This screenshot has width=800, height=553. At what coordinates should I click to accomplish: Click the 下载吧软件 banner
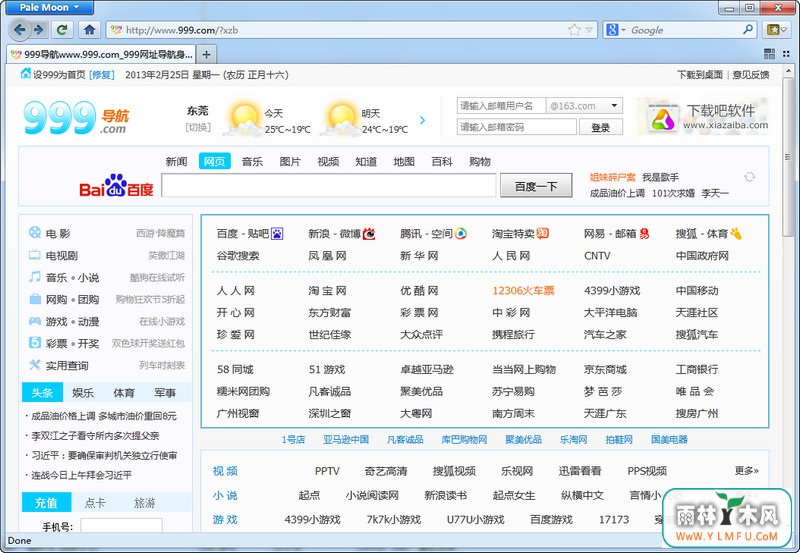pos(703,117)
